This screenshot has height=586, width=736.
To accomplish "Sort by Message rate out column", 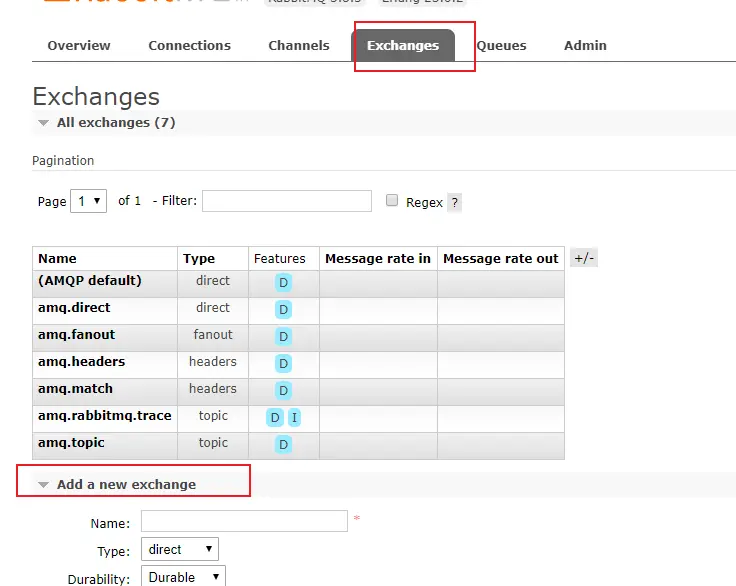I will 501,259.
